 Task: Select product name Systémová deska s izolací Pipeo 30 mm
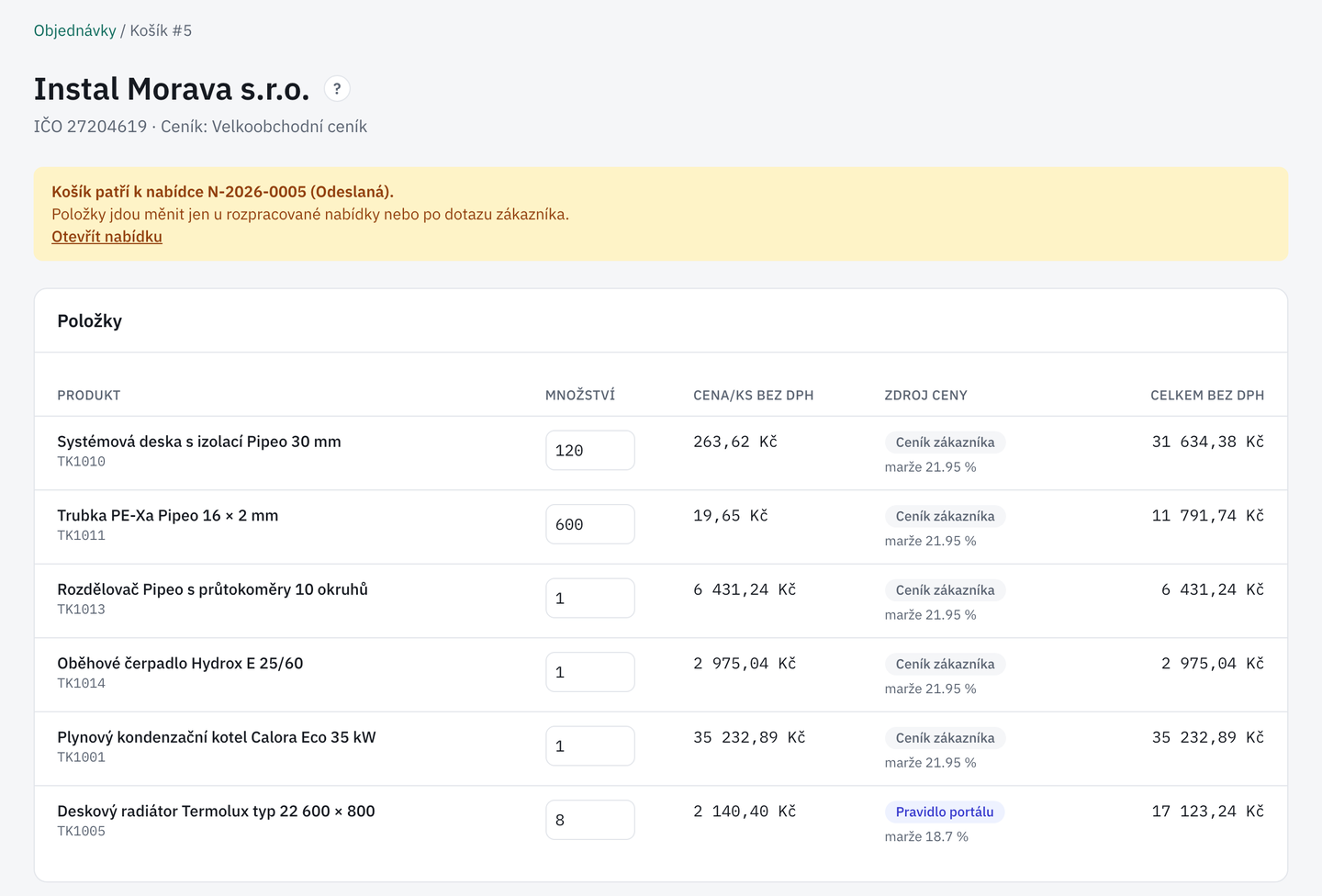199,442
